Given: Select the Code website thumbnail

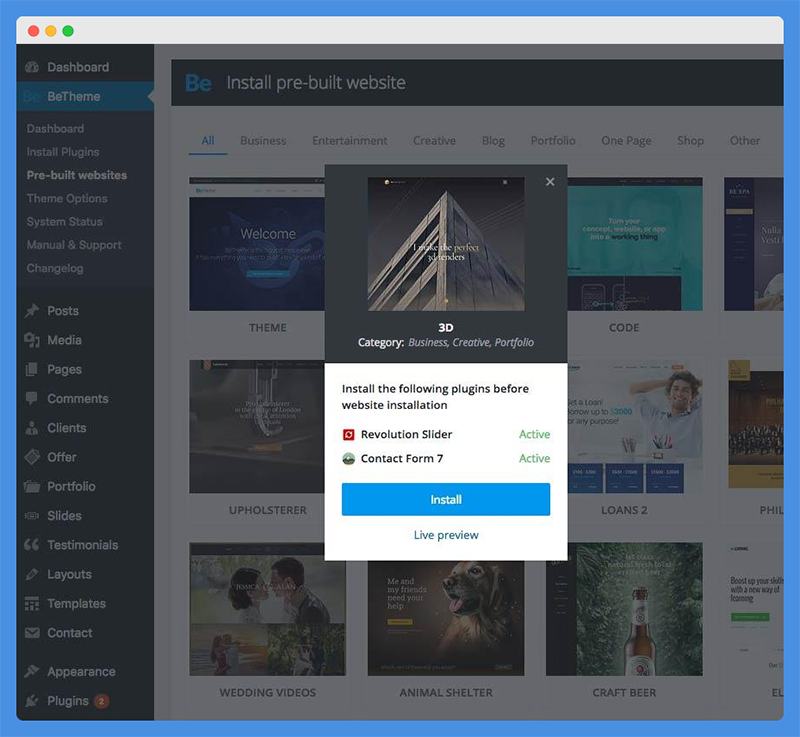Looking at the screenshot, I should 635,244.
